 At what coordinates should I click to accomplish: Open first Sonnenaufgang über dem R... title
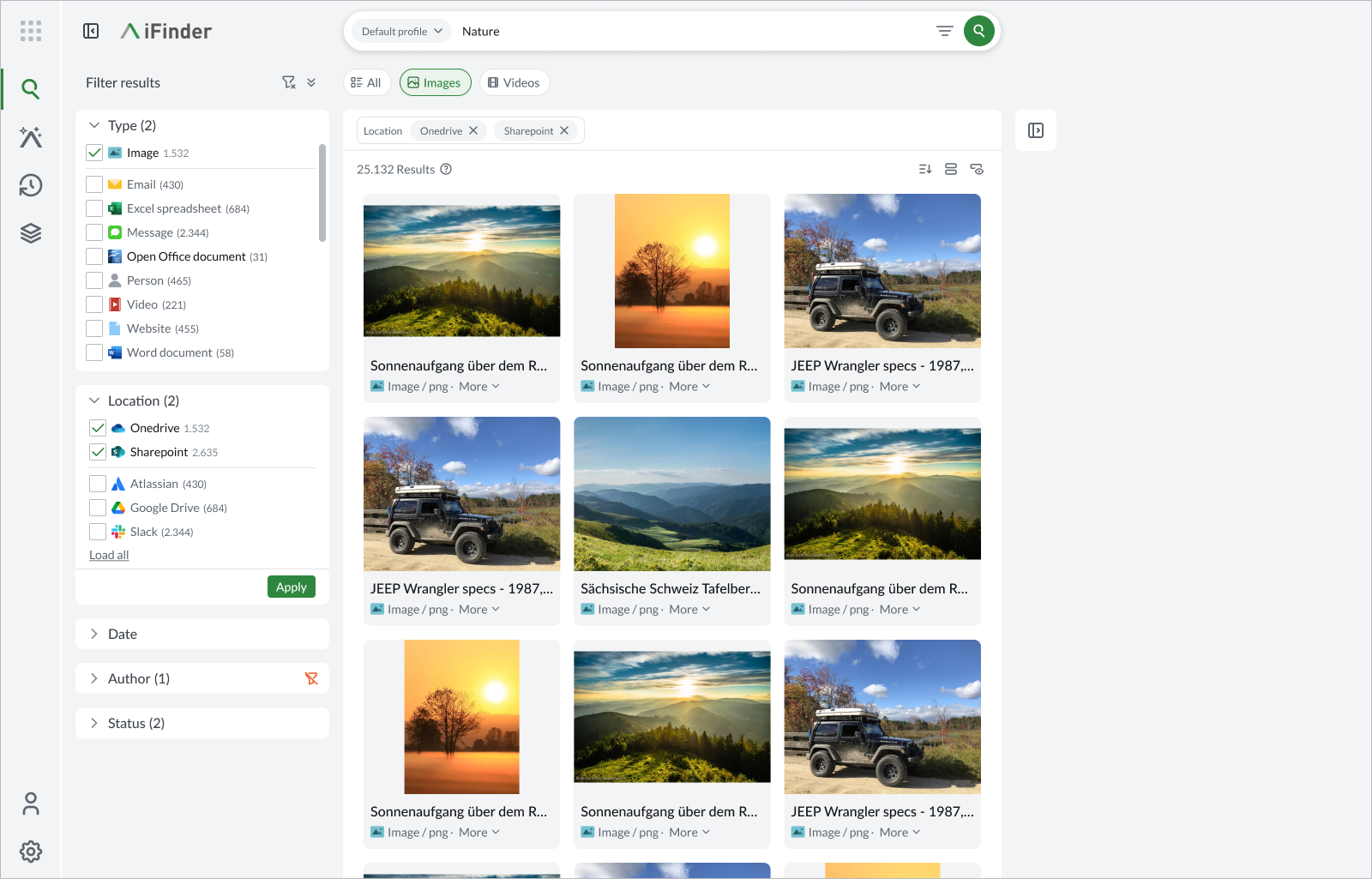point(459,365)
